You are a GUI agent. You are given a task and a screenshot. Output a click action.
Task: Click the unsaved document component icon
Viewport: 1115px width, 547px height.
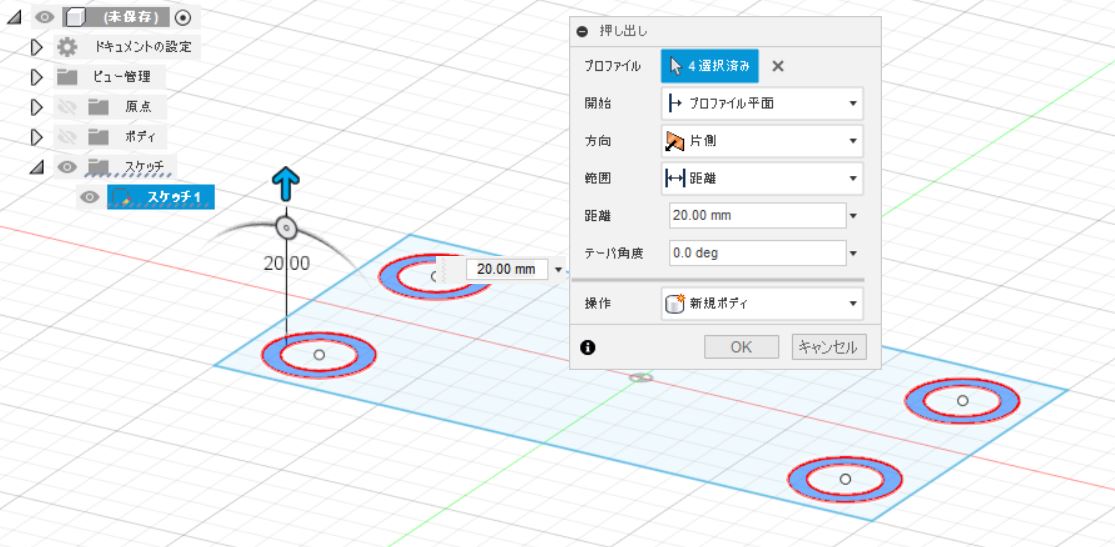[75, 17]
